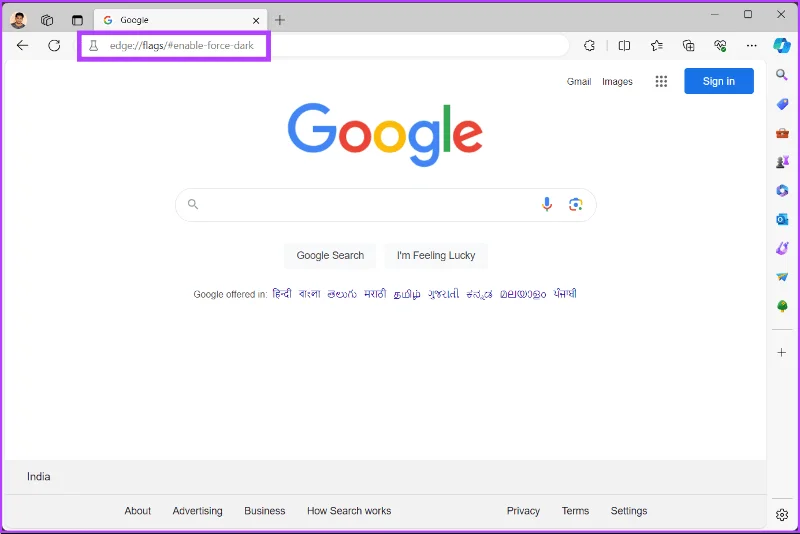Open the About footer link
This screenshot has height=534, width=800.
click(138, 511)
